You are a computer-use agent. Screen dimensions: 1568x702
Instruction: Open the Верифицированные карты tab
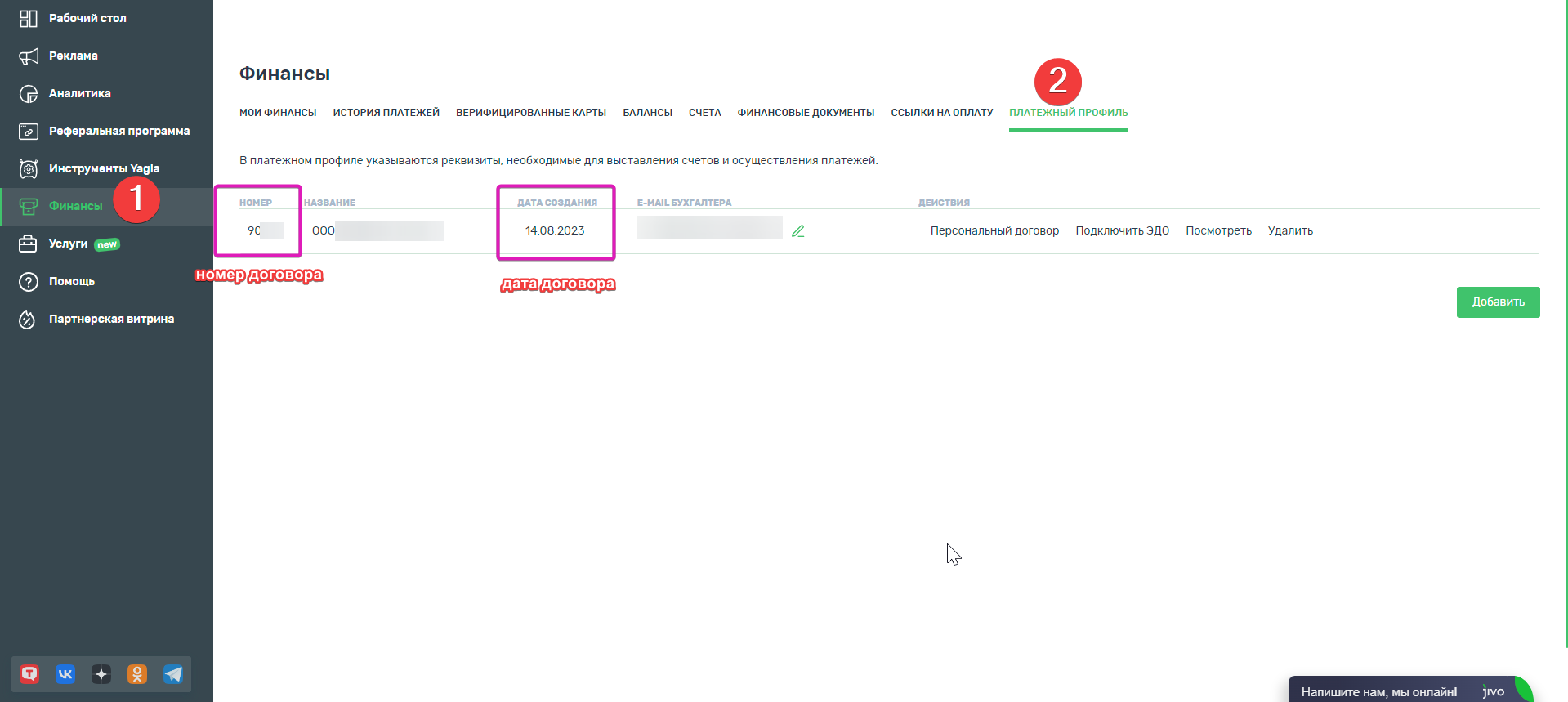531,113
